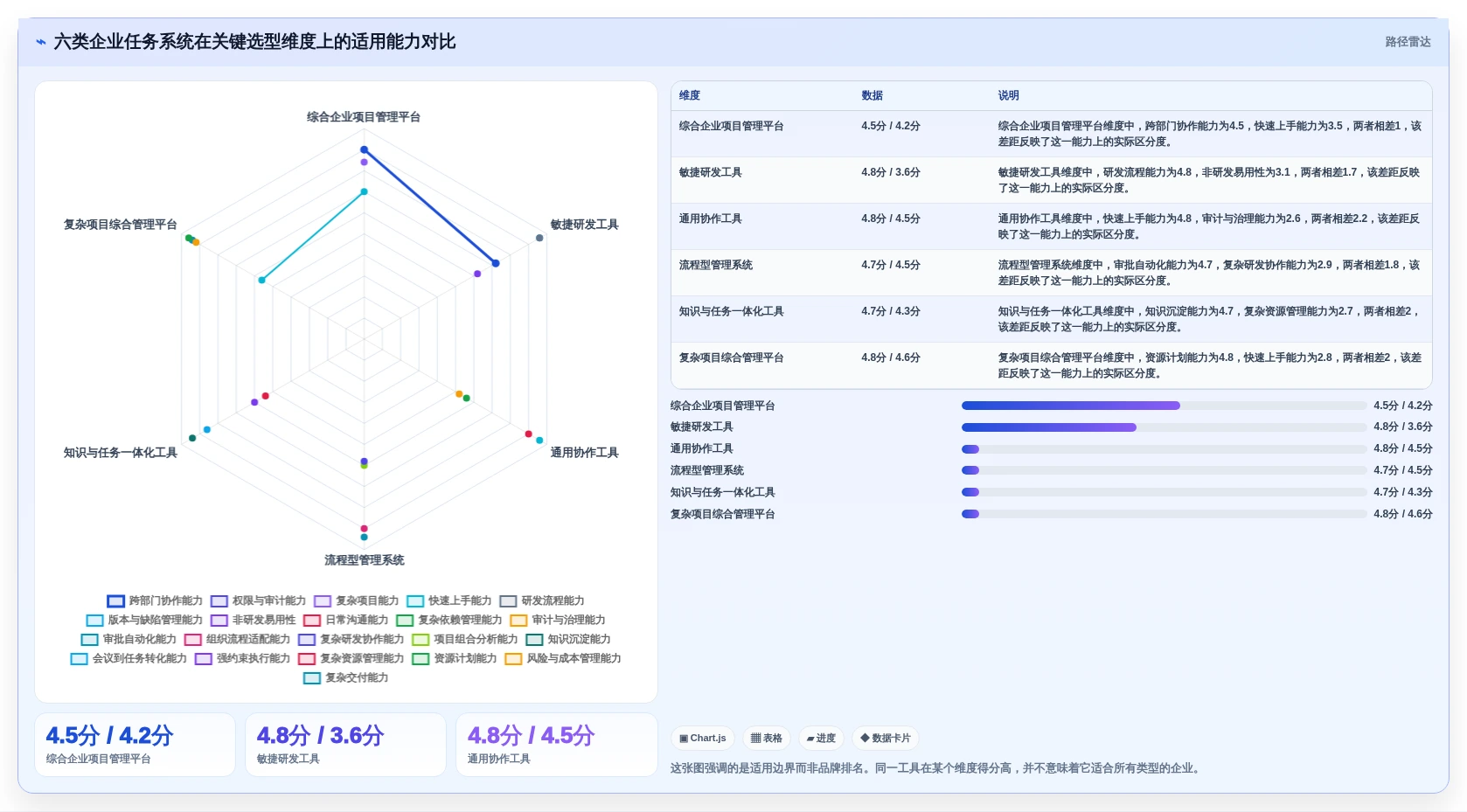Click radar axis label 知识与任务一体化工具
Viewport: 1467px width, 812px height.
click(121, 453)
